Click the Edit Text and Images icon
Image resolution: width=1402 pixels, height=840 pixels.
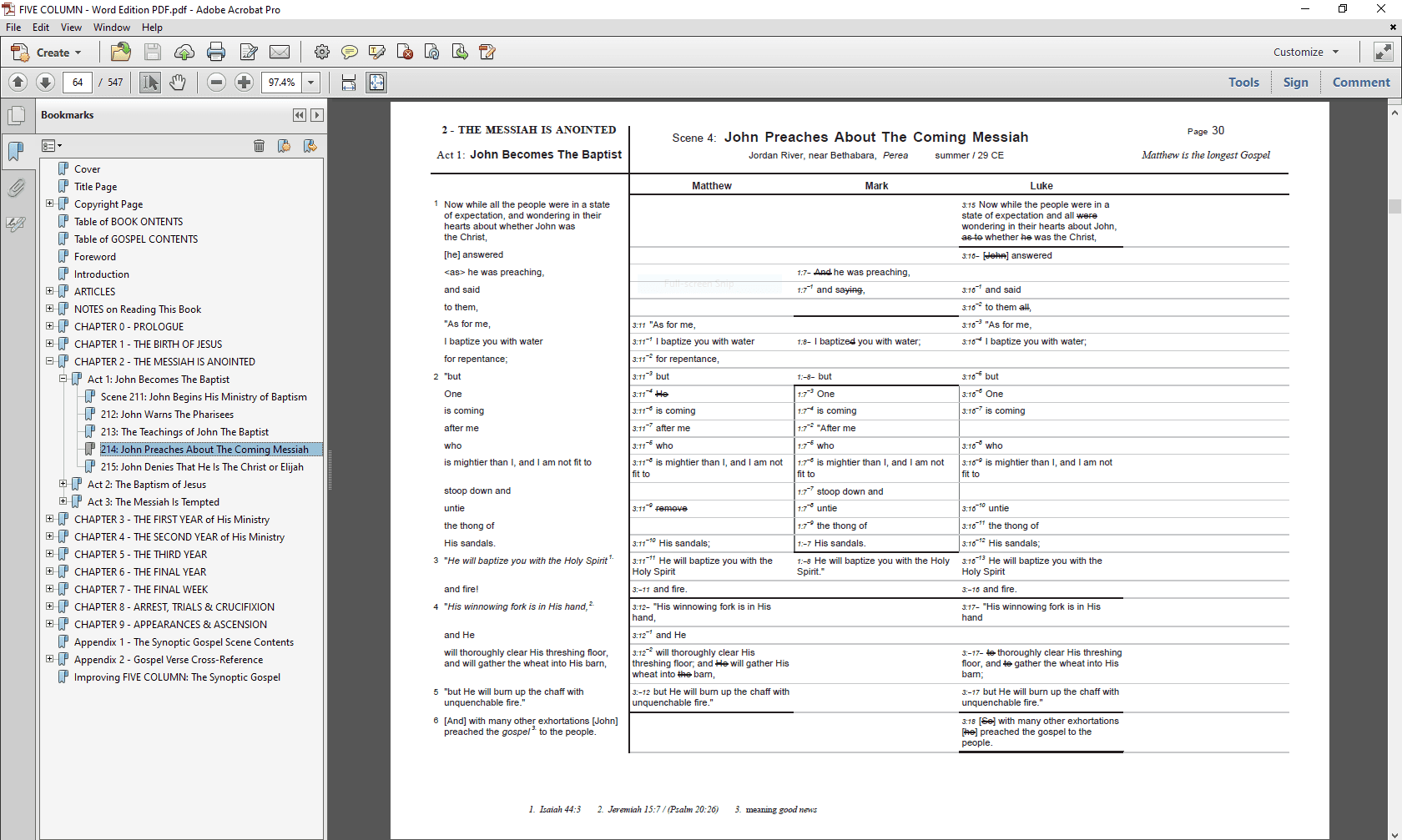click(249, 52)
